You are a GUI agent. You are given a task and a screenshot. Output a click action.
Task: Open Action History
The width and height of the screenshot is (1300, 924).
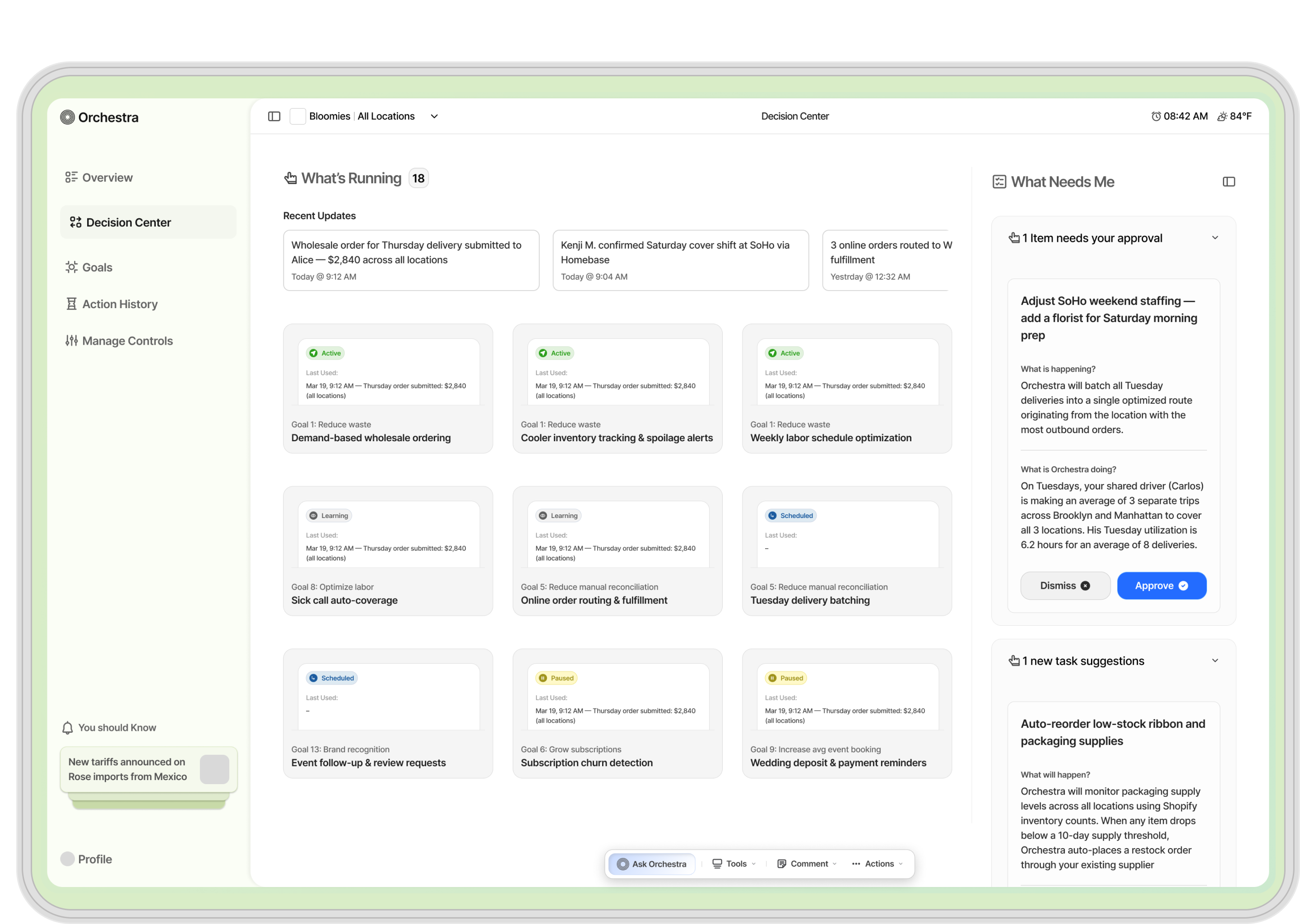tap(111, 305)
